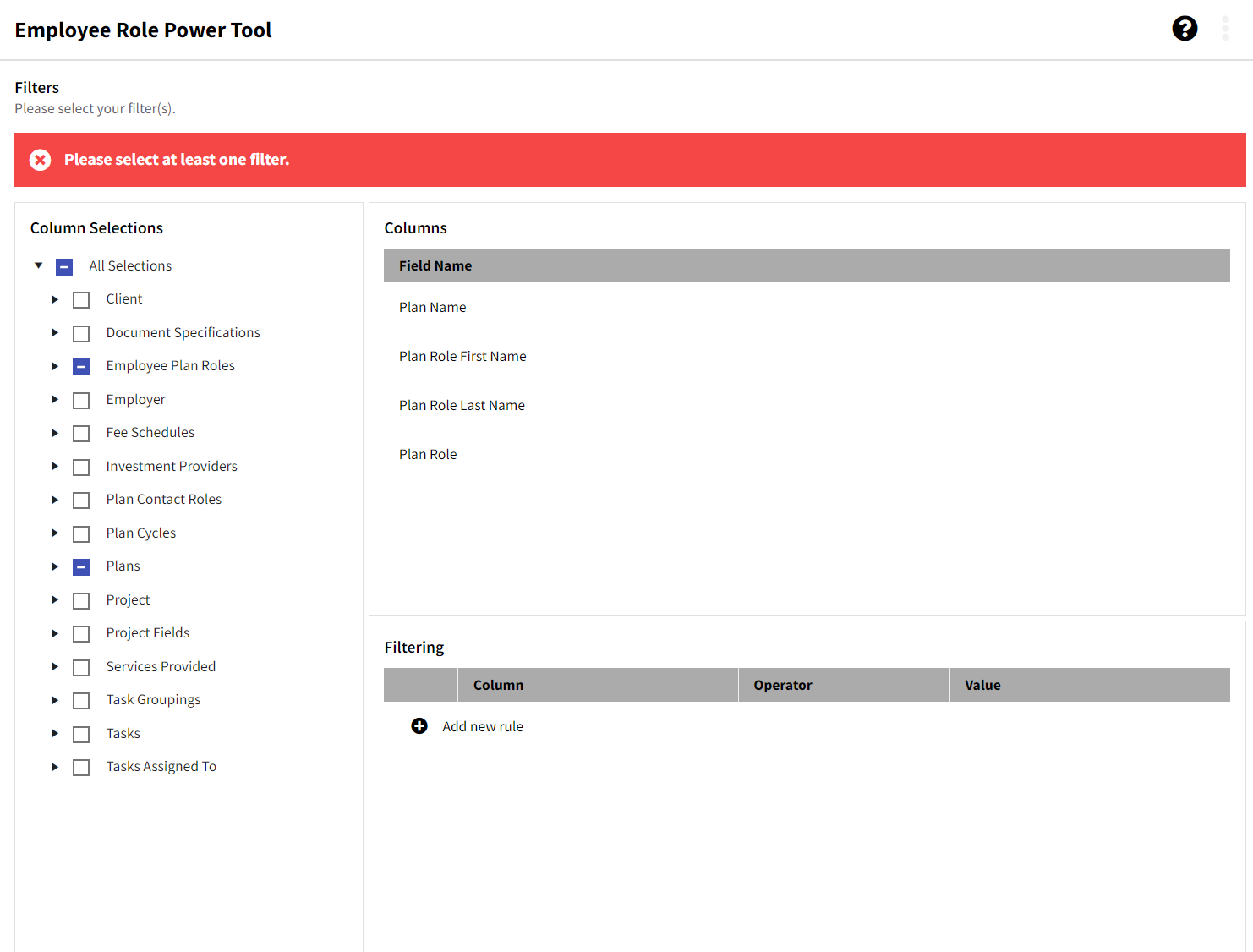Tick the Tasks Assigned To checkbox
The width and height of the screenshot is (1253, 952).
point(81,768)
